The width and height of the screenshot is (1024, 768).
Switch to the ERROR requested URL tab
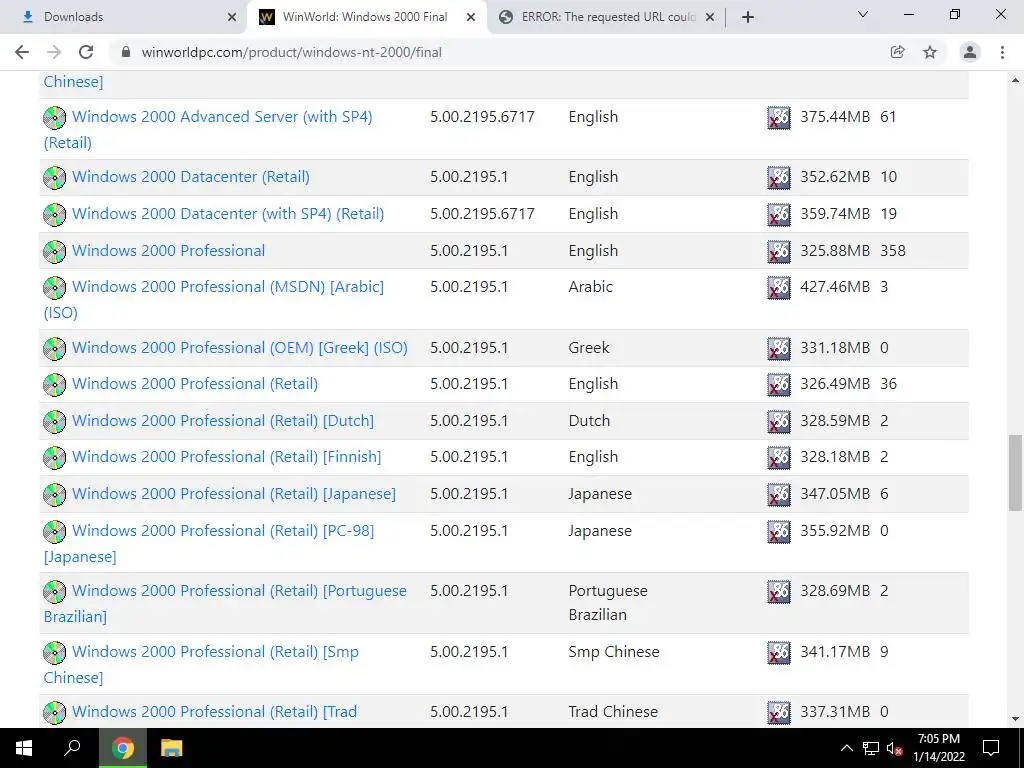[607, 17]
